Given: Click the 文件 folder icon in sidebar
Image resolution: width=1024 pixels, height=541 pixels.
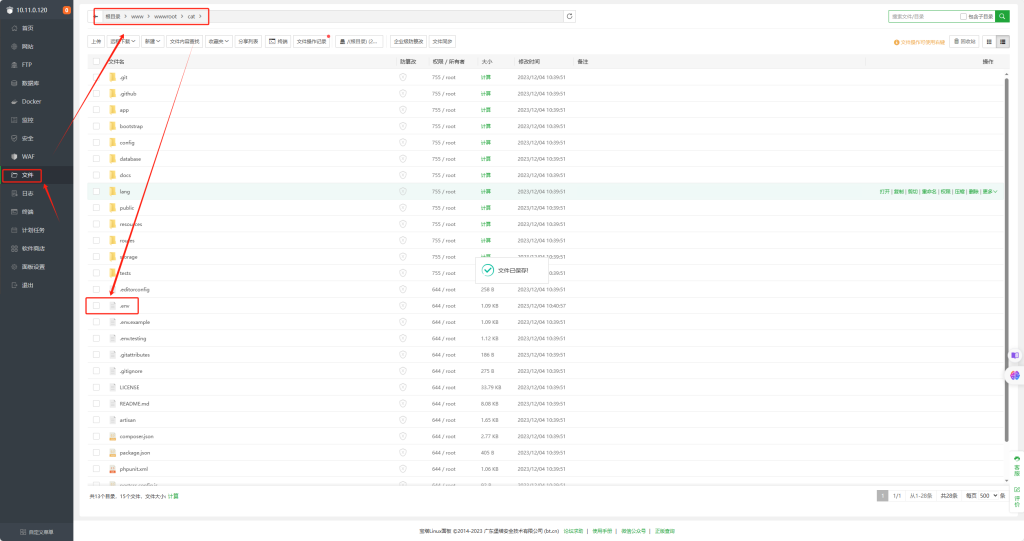Looking at the screenshot, I should (14, 175).
